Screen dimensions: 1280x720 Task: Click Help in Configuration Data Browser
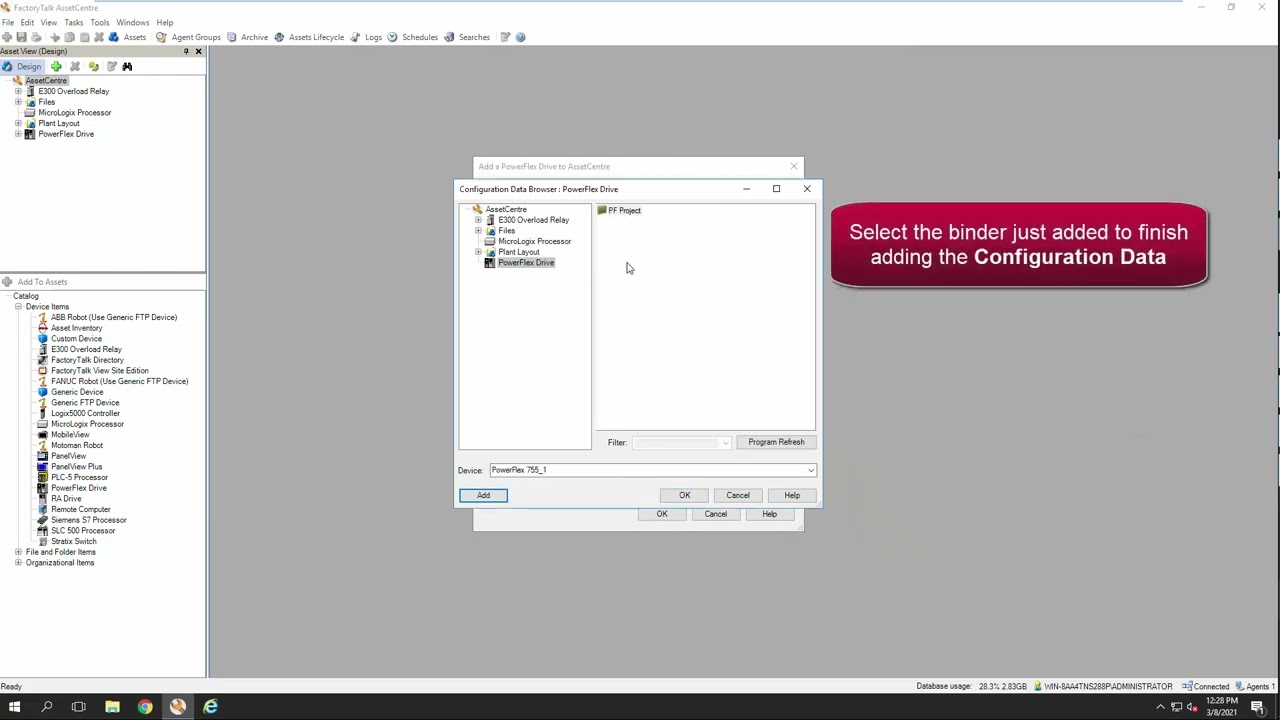[x=792, y=495]
